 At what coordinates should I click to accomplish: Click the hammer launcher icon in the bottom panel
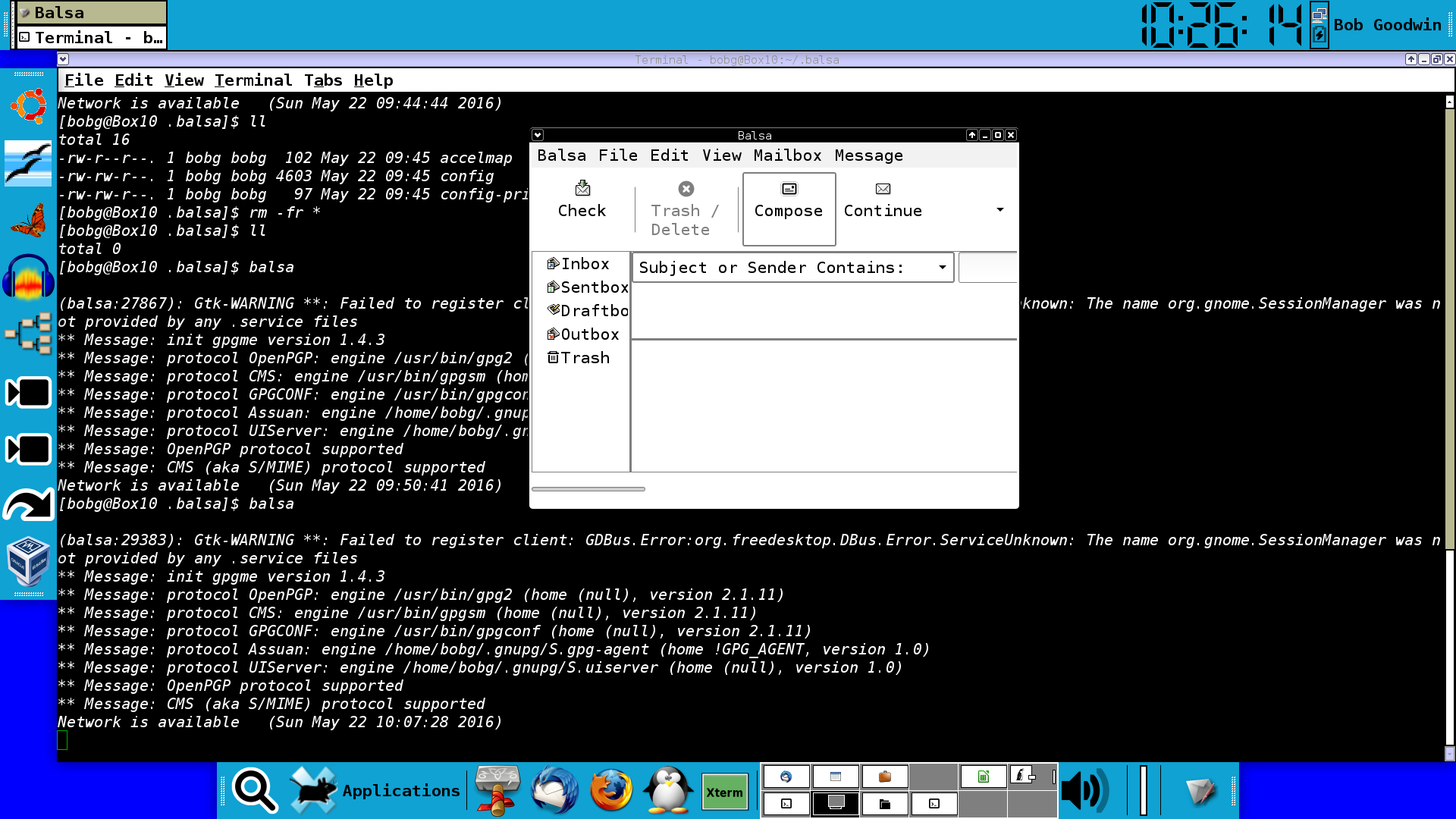(497, 790)
